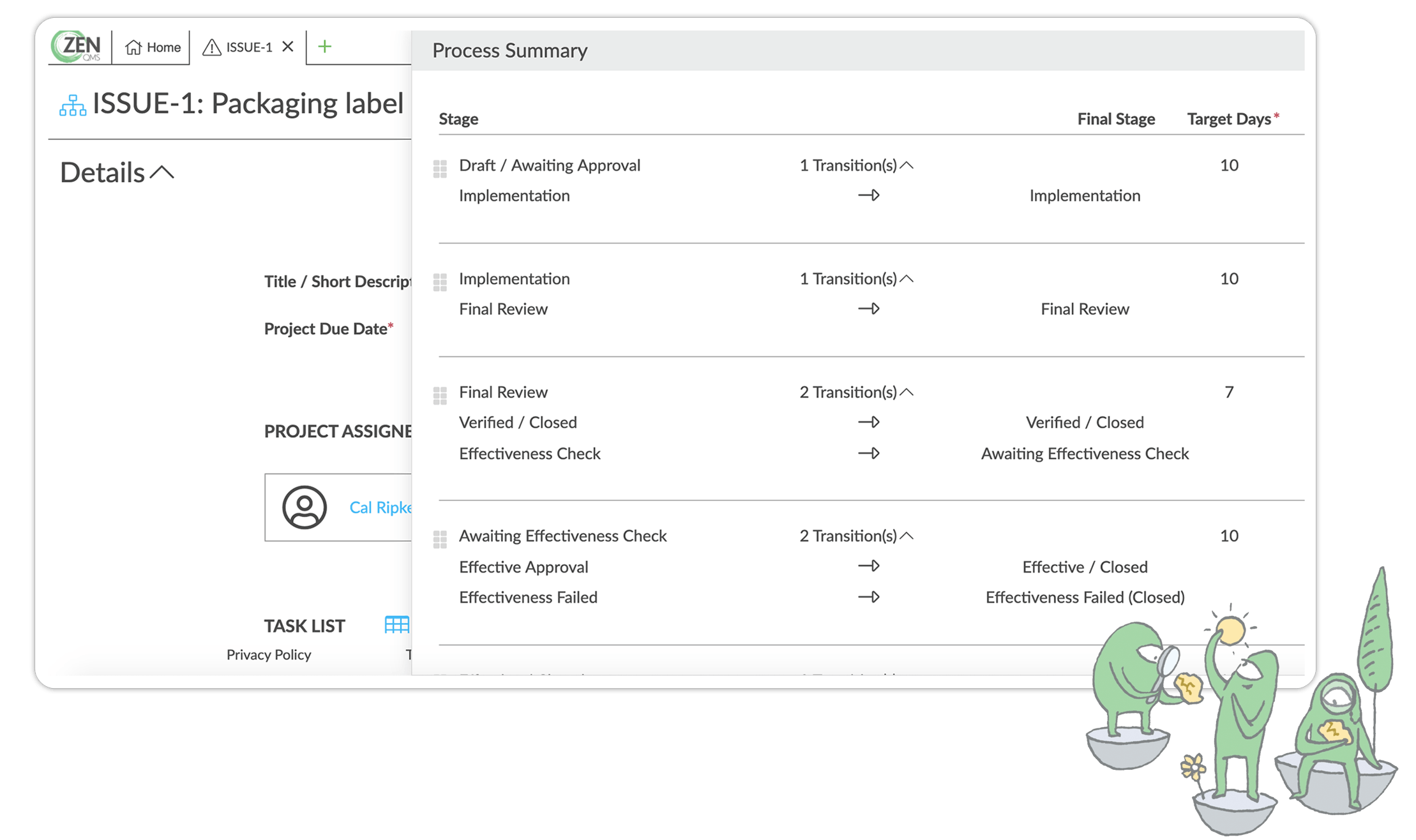Grab drag handle for Implementation stage
The image size is (1416, 840).
click(x=440, y=282)
